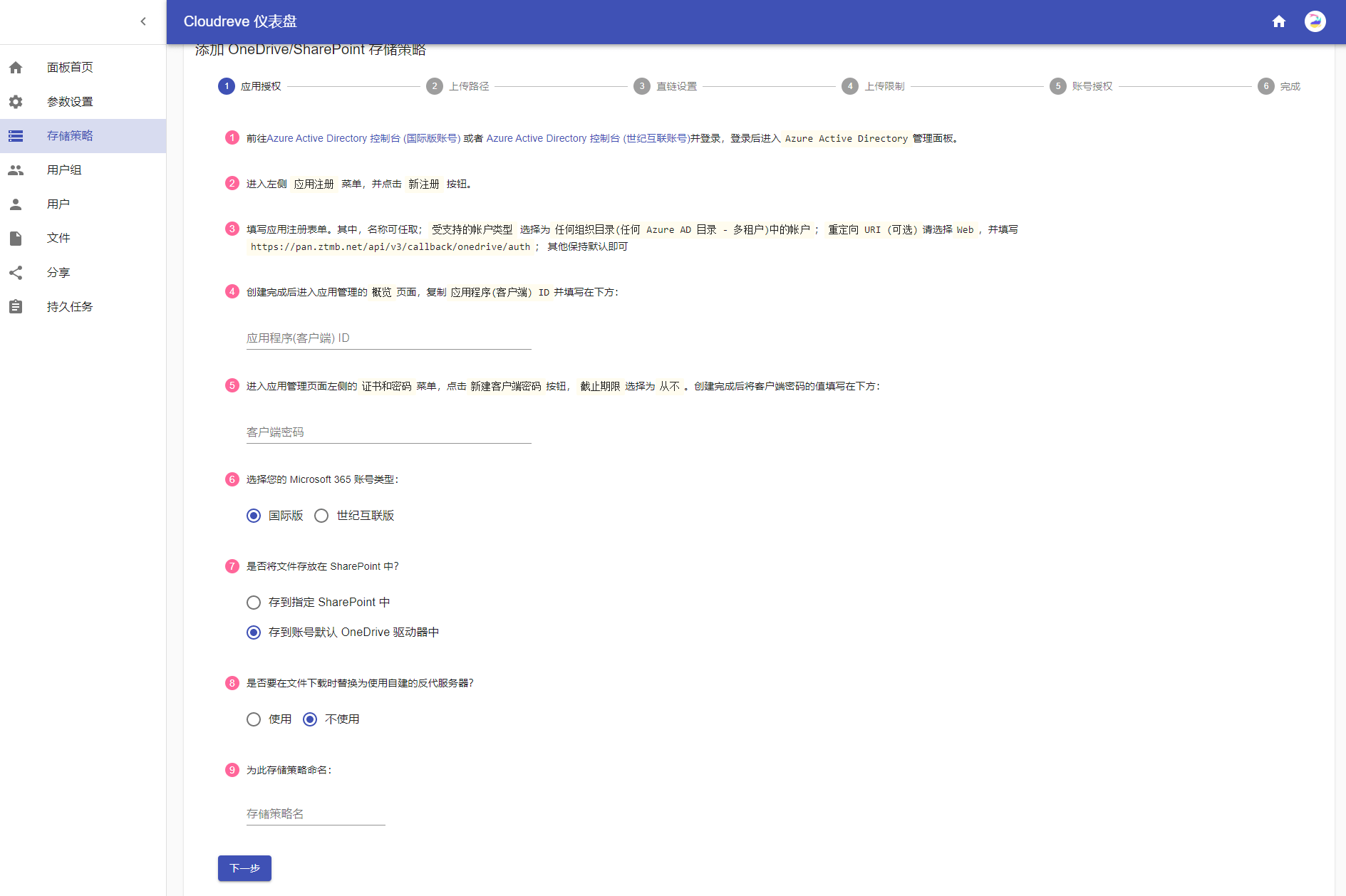The image size is (1346, 896).
Task: Choose 存到指定 SharePoint 中 option
Action: coord(254,603)
